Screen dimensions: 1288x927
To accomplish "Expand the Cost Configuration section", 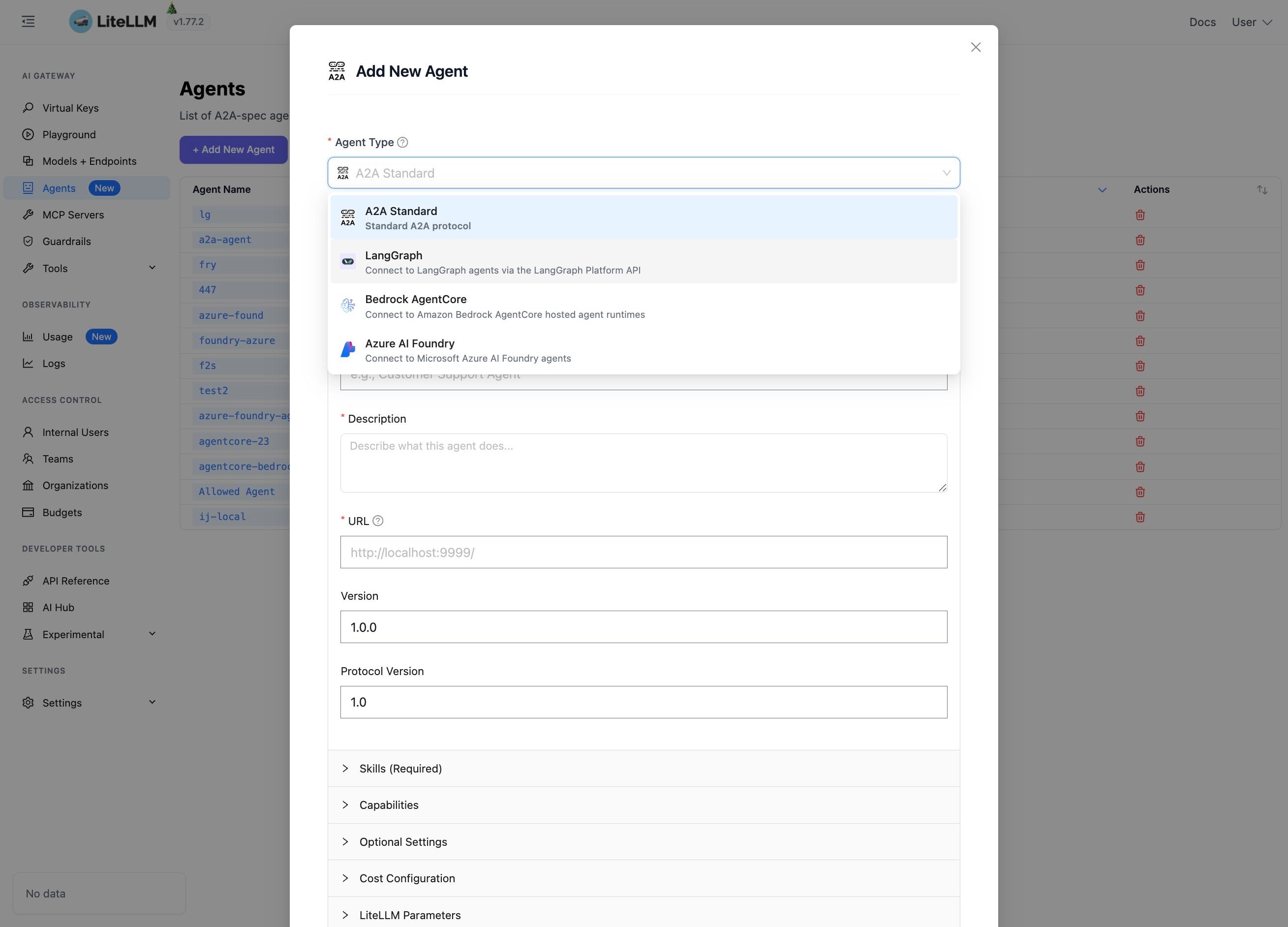I will 406,878.
